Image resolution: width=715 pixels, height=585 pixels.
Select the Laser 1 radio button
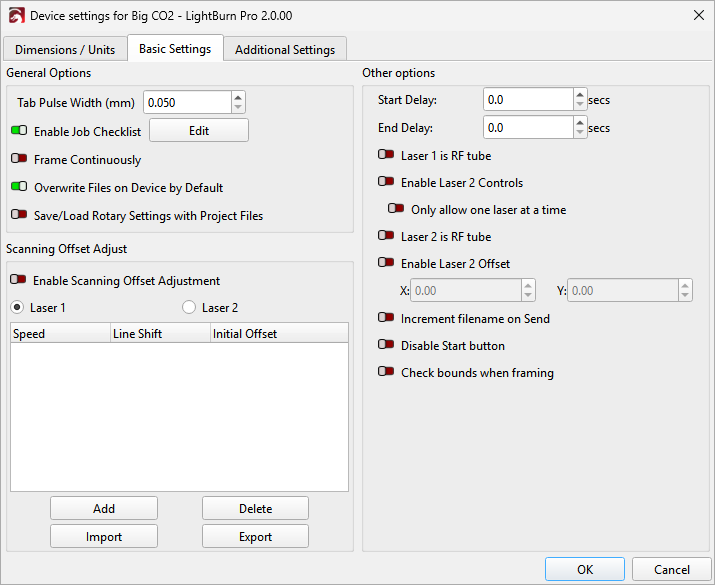(x=17, y=308)
